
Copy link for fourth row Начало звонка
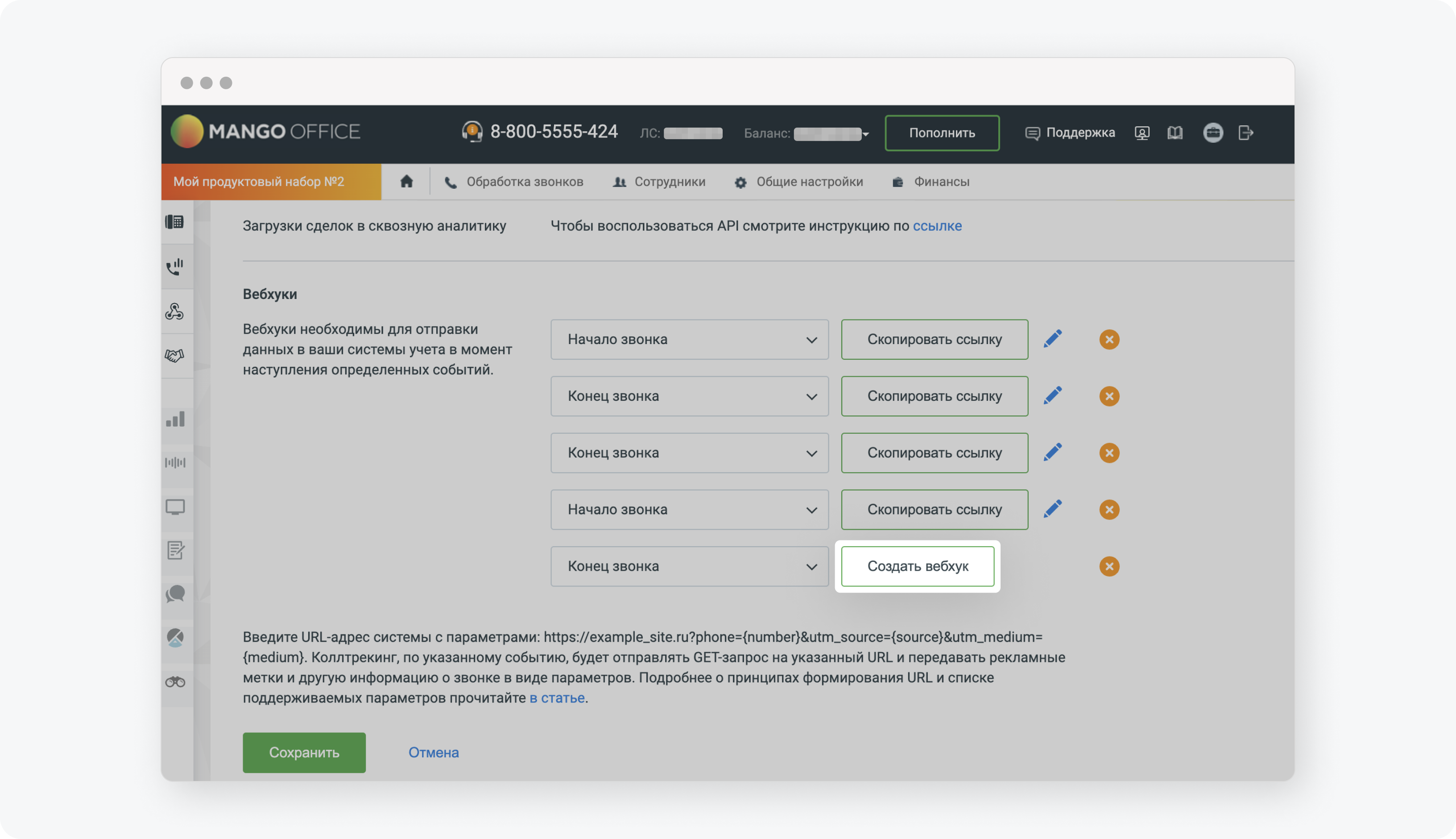pyautogui.click(x=934, y=509)
